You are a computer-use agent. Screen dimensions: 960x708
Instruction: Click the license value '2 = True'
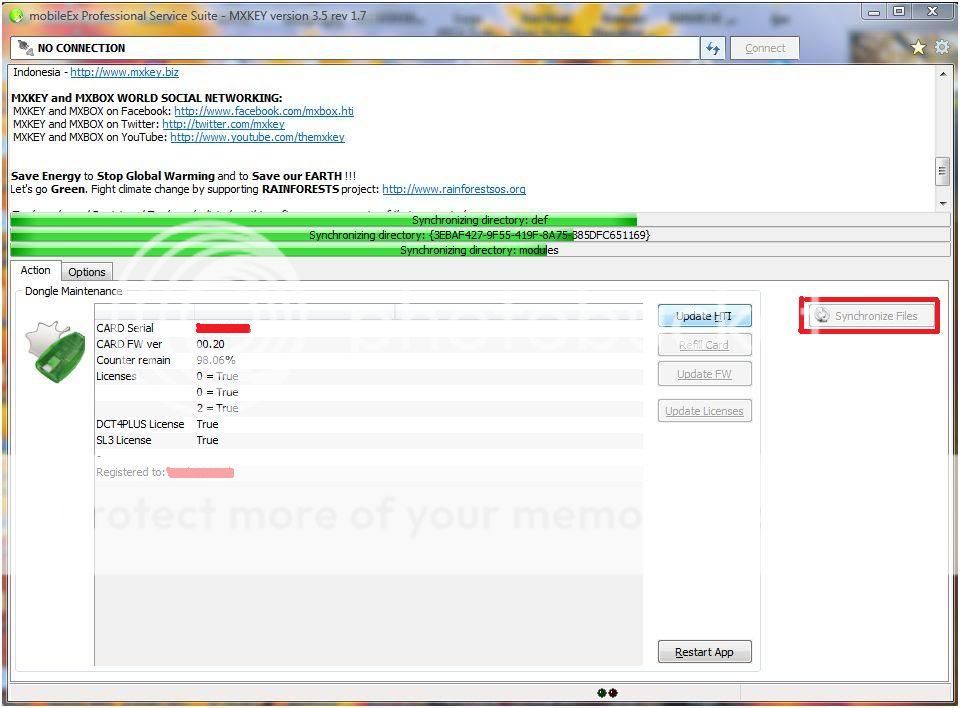(x=217, y=408)
